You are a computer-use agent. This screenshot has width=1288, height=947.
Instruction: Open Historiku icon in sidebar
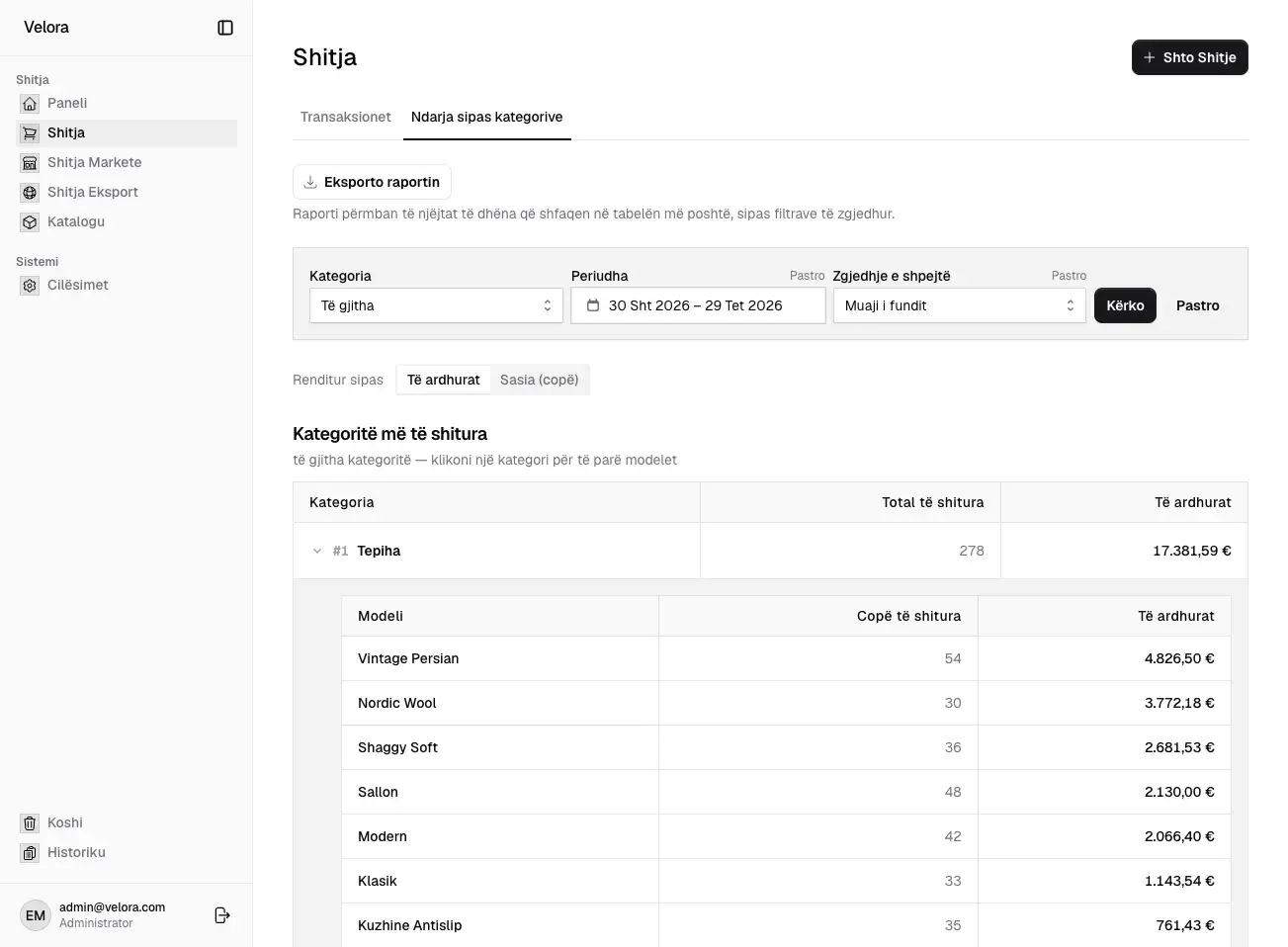pos(30,852)
